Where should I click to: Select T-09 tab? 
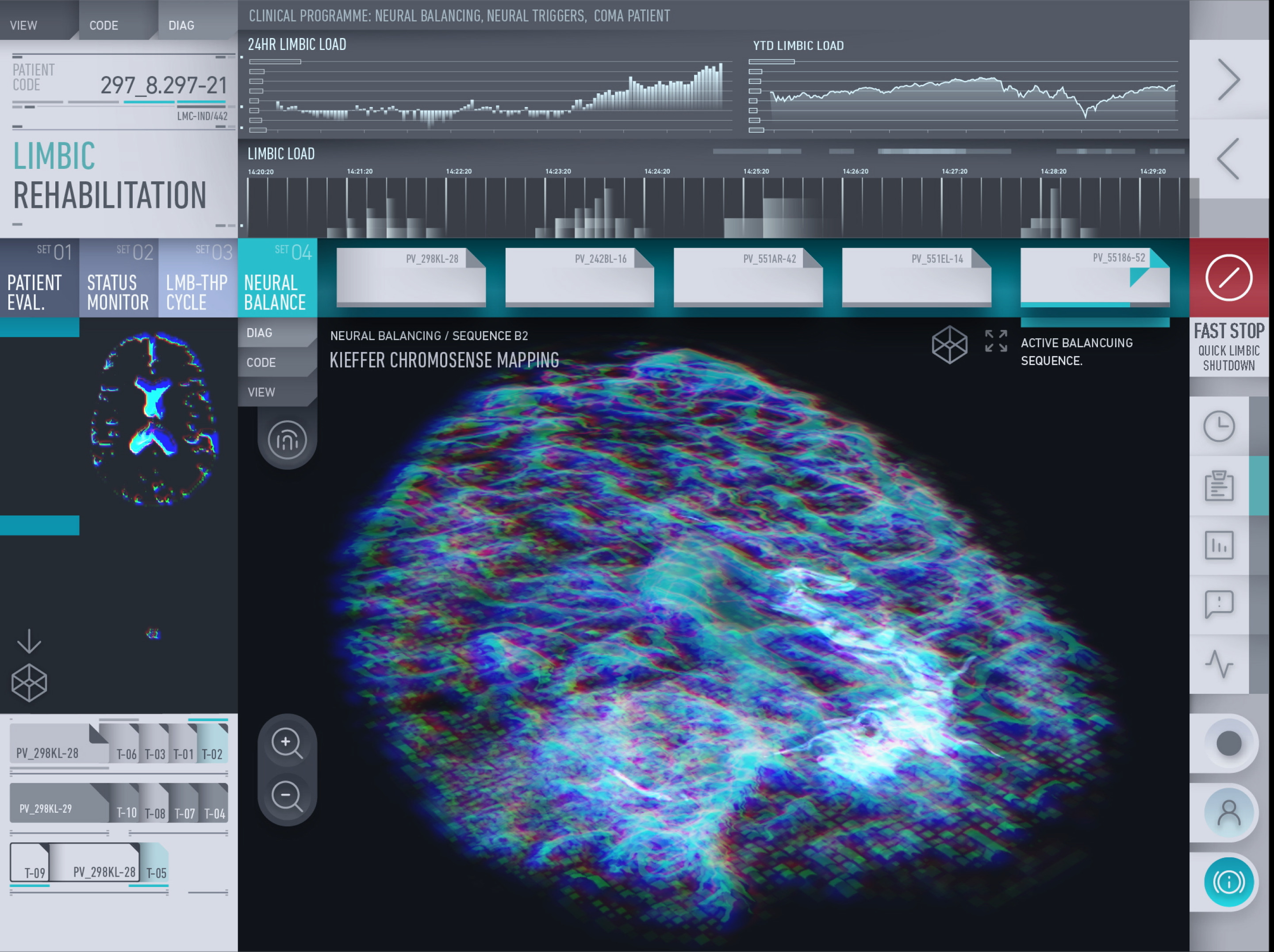coord(30,863)
